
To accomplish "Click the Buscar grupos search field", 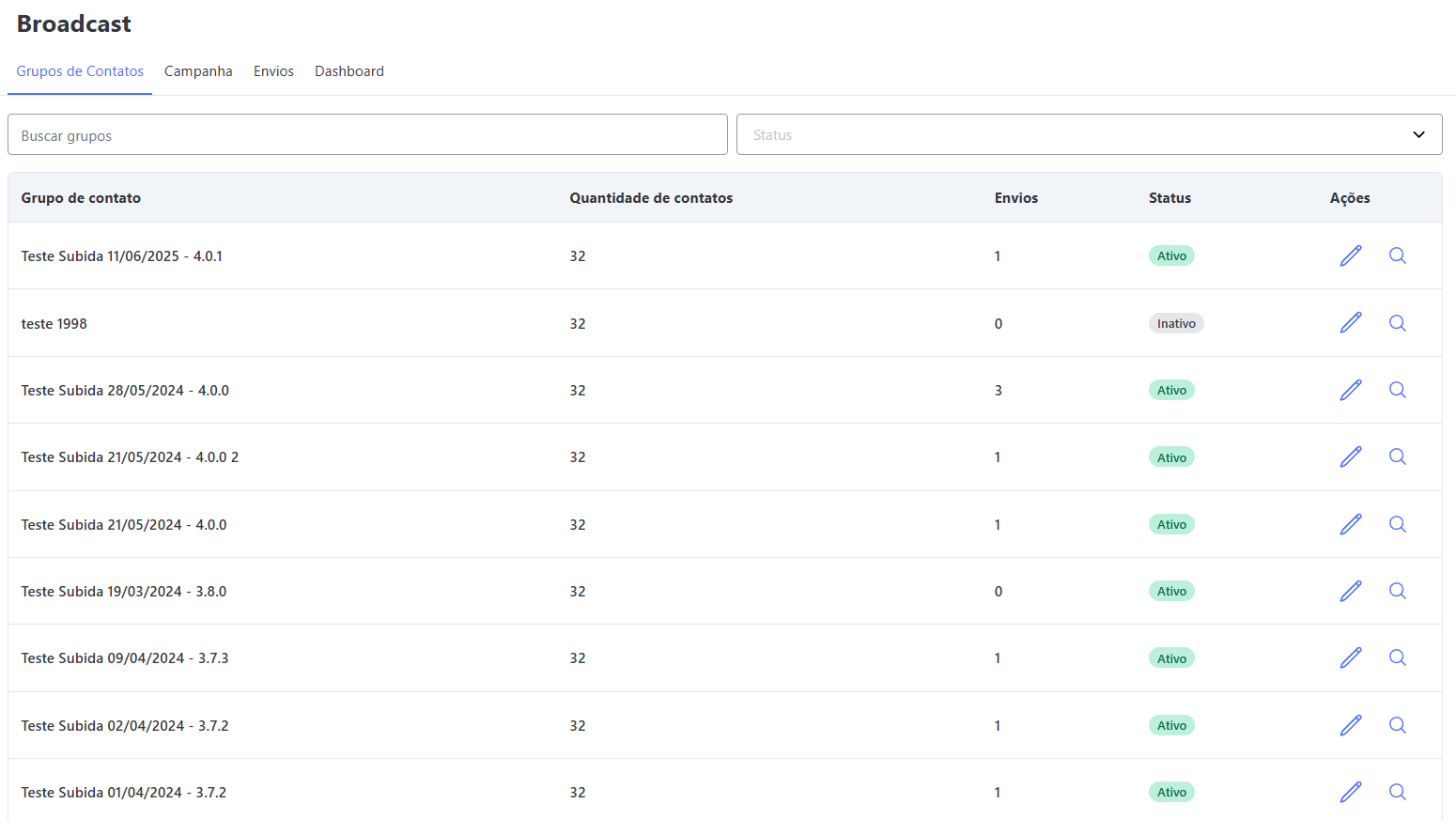I will point(367,135).
